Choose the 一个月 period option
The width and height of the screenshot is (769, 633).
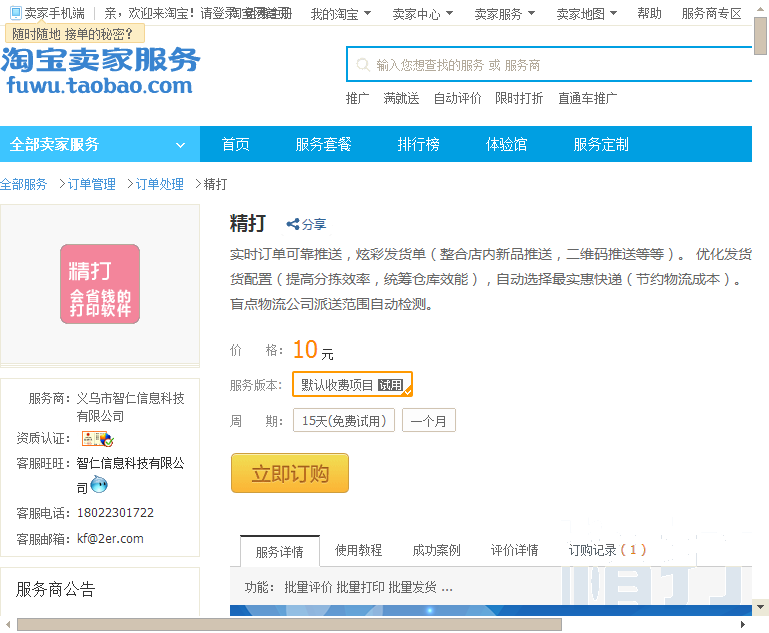[428, 421]
